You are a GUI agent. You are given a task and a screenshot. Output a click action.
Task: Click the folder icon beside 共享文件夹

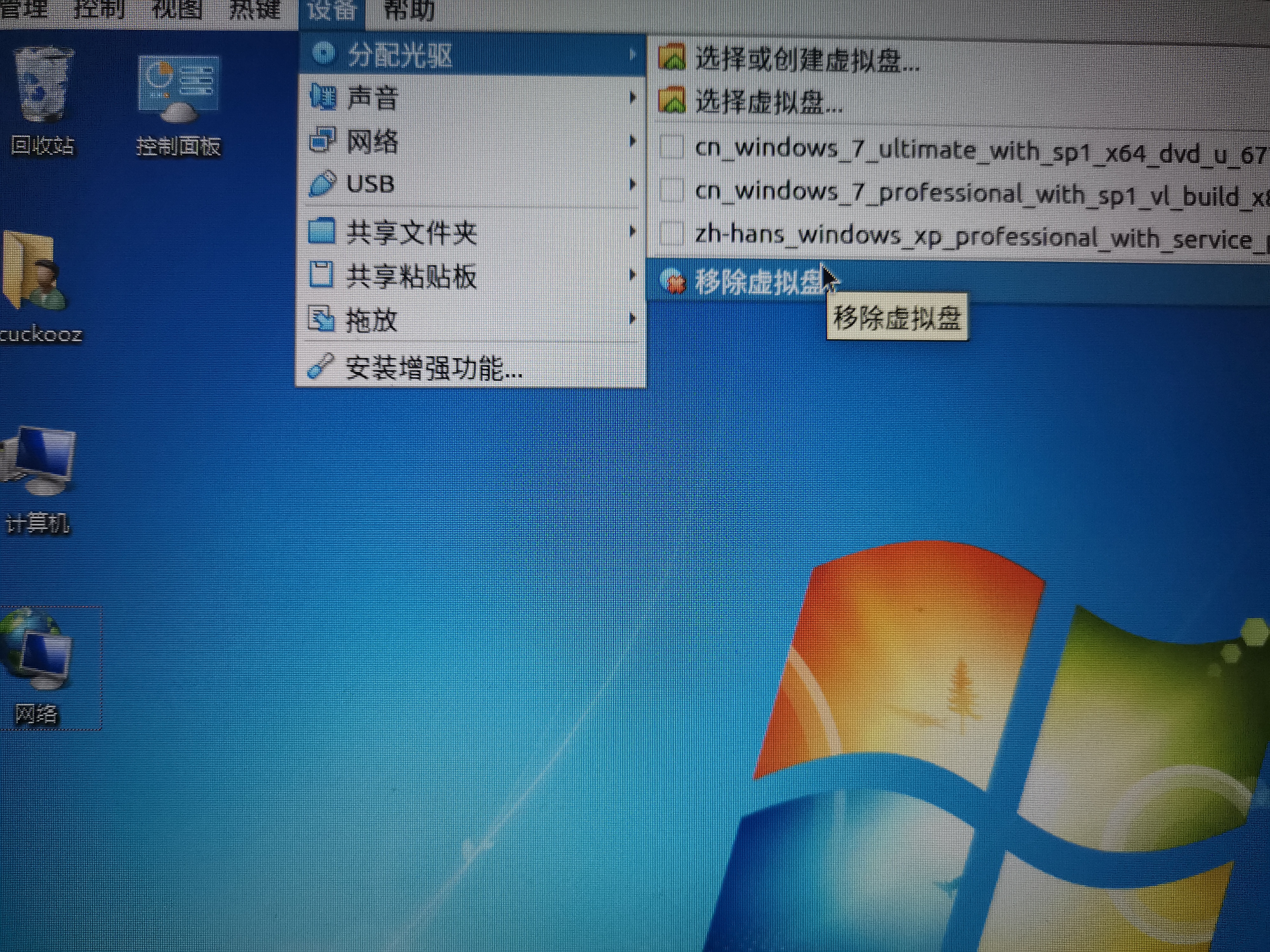click(x=322, y=231)
